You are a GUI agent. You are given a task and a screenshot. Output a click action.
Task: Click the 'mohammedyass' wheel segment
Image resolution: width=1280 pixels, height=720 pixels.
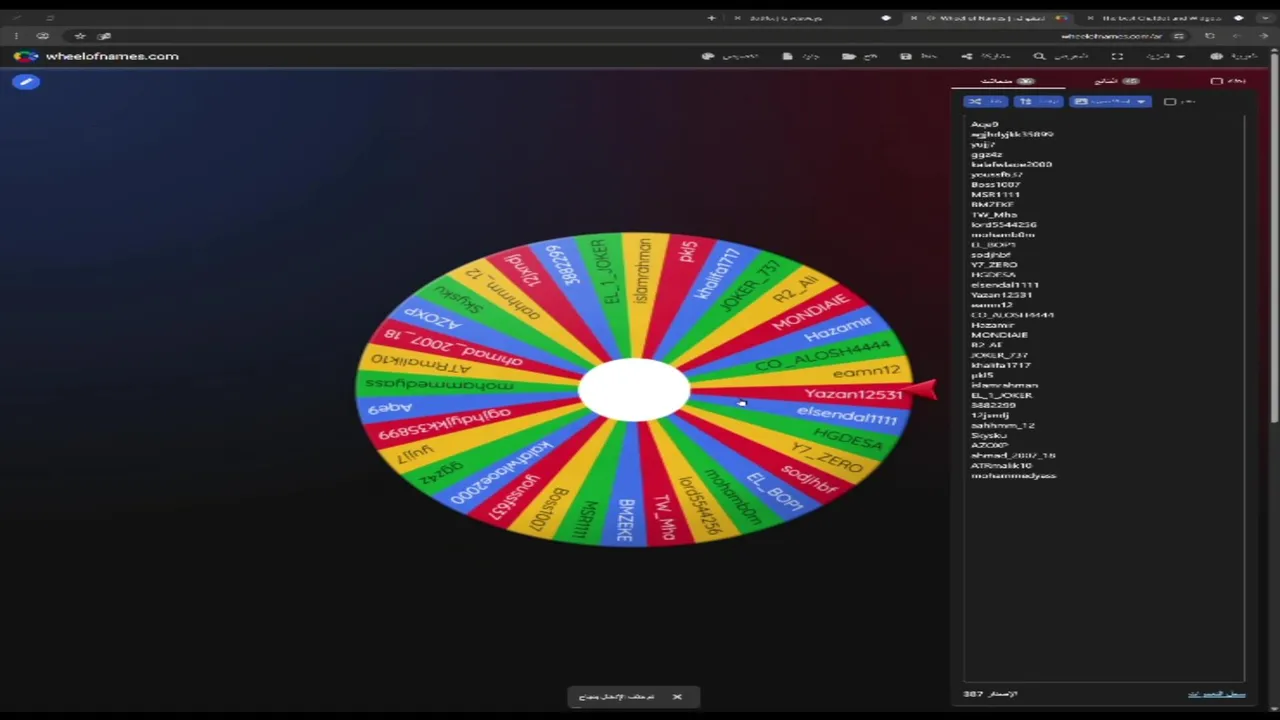[x=440, y=384]
